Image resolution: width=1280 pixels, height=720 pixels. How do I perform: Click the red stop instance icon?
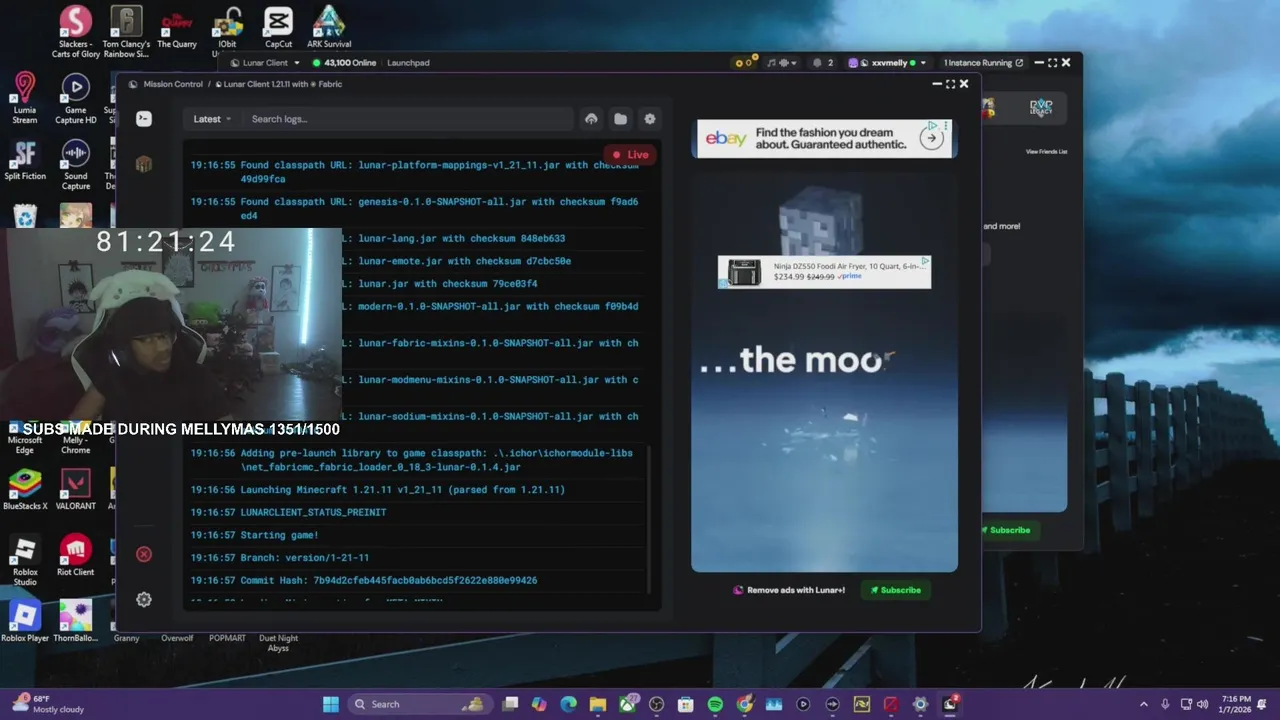coord(144,554)
